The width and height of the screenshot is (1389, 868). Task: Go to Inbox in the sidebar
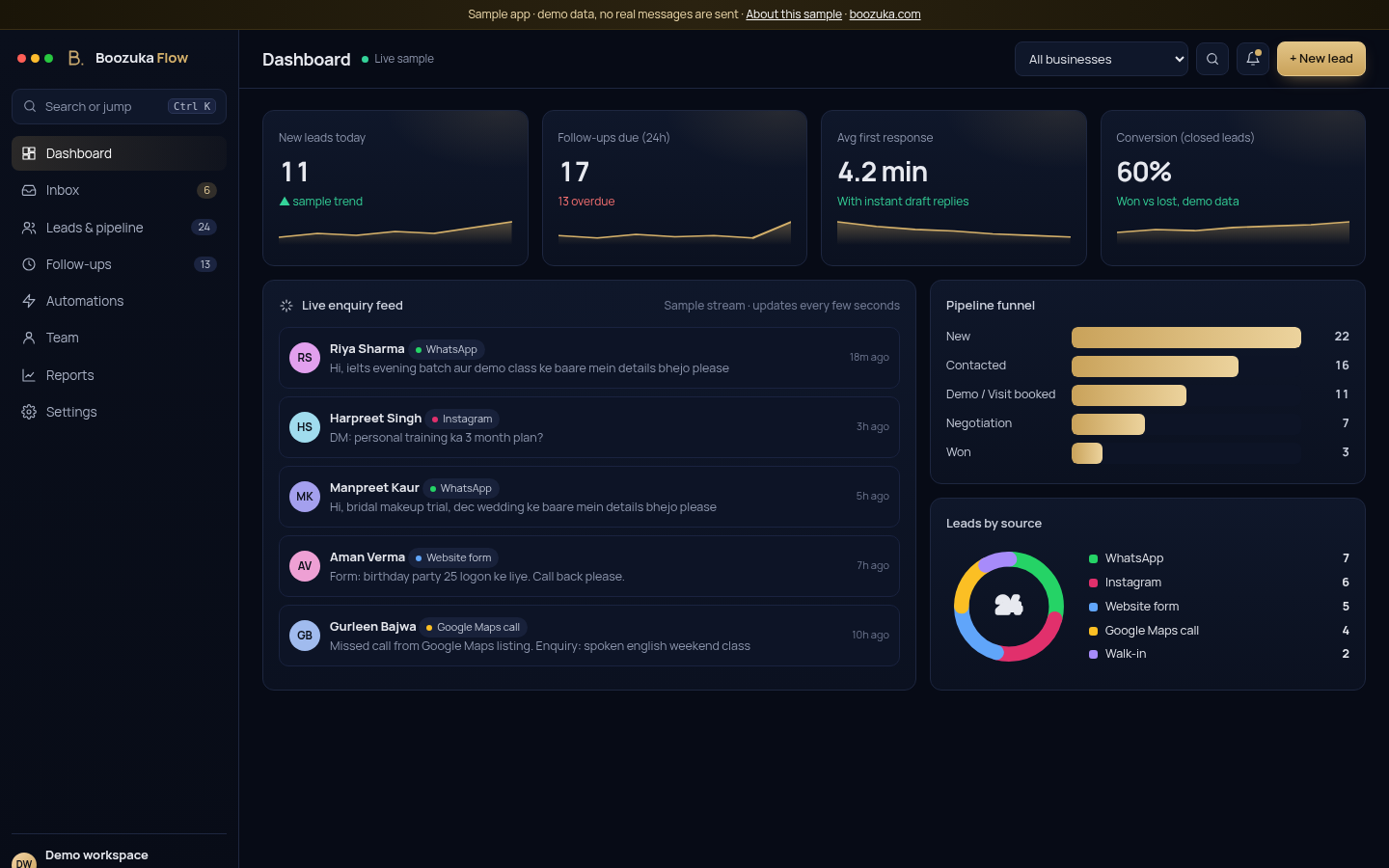[119, 190]
